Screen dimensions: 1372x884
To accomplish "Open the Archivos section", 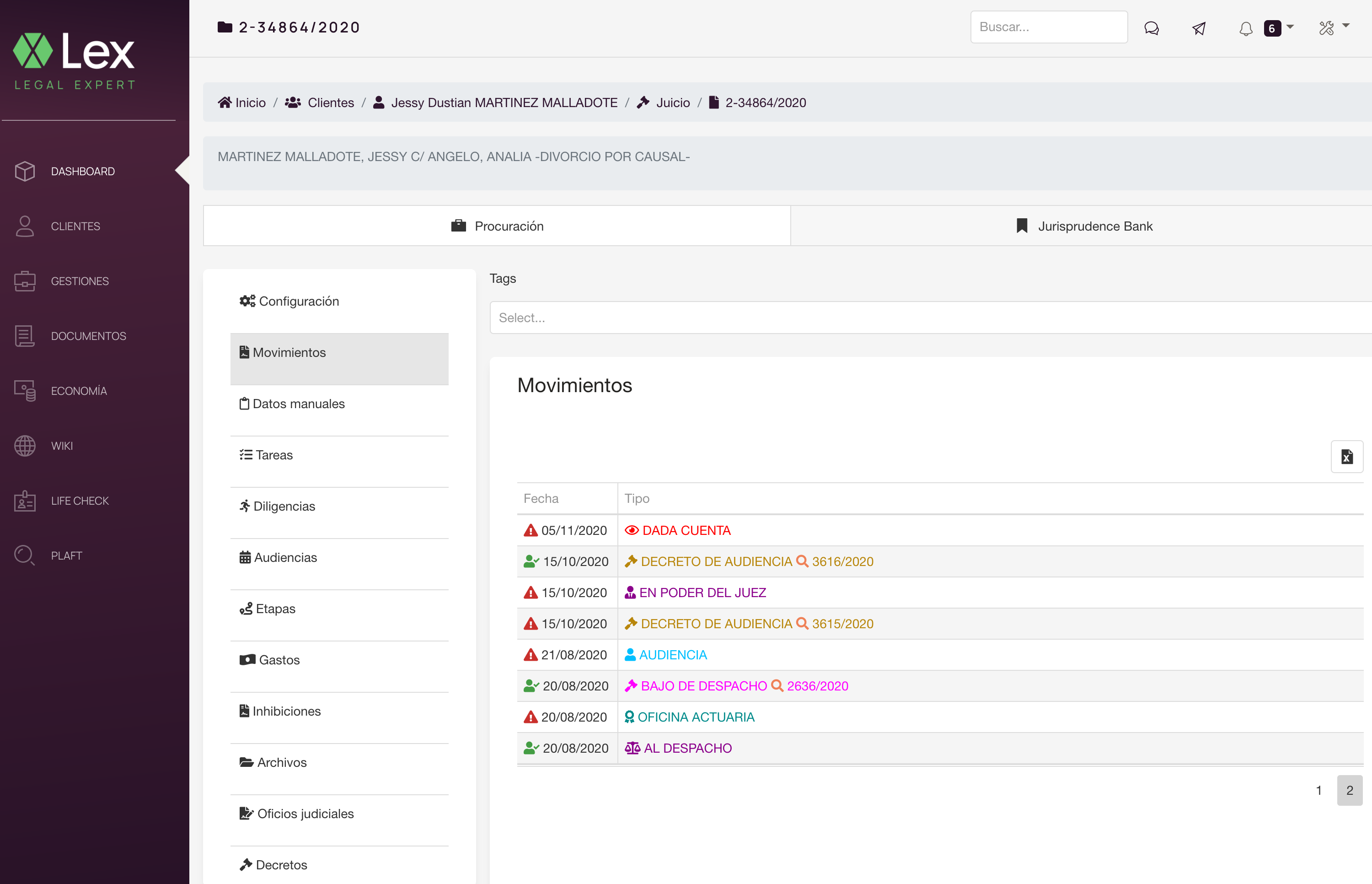I will click(339, 768).
